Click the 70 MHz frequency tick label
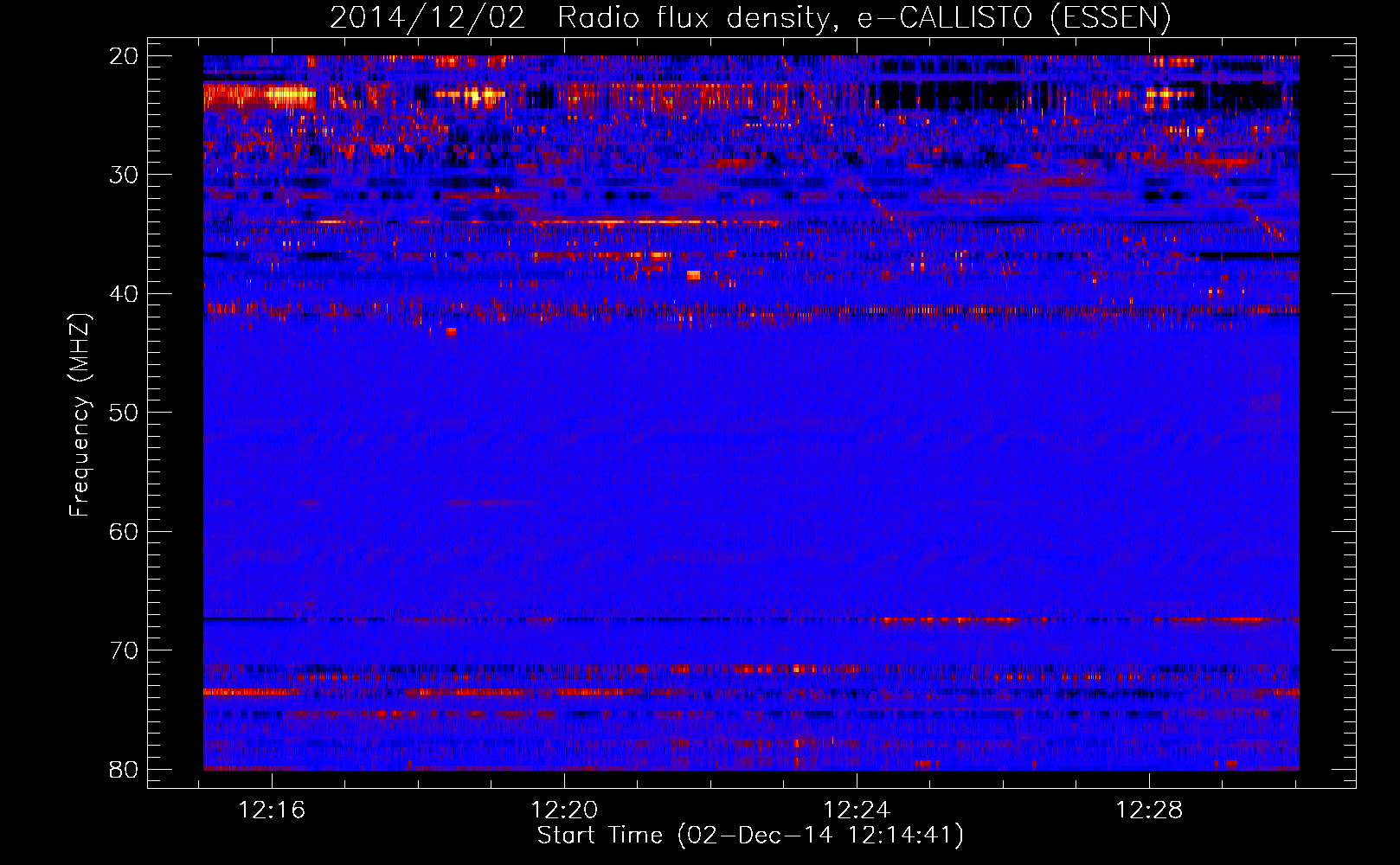 click(x=124, y=650)
